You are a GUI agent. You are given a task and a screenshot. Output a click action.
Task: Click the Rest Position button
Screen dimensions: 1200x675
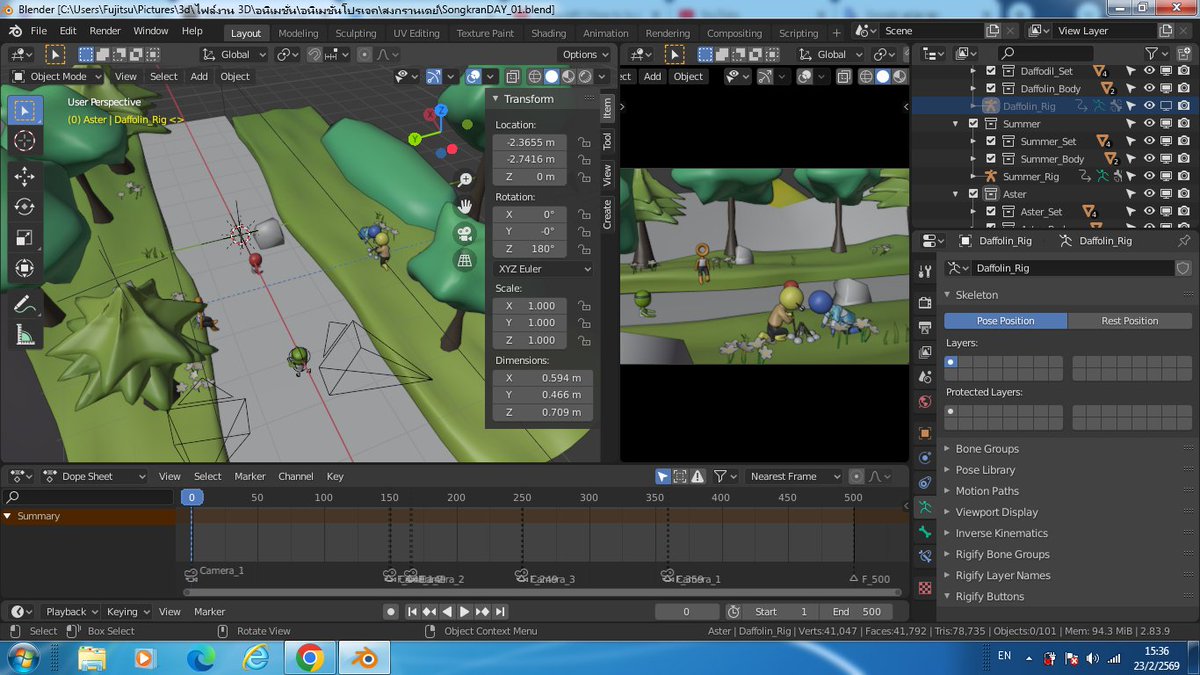[1130, 320]
